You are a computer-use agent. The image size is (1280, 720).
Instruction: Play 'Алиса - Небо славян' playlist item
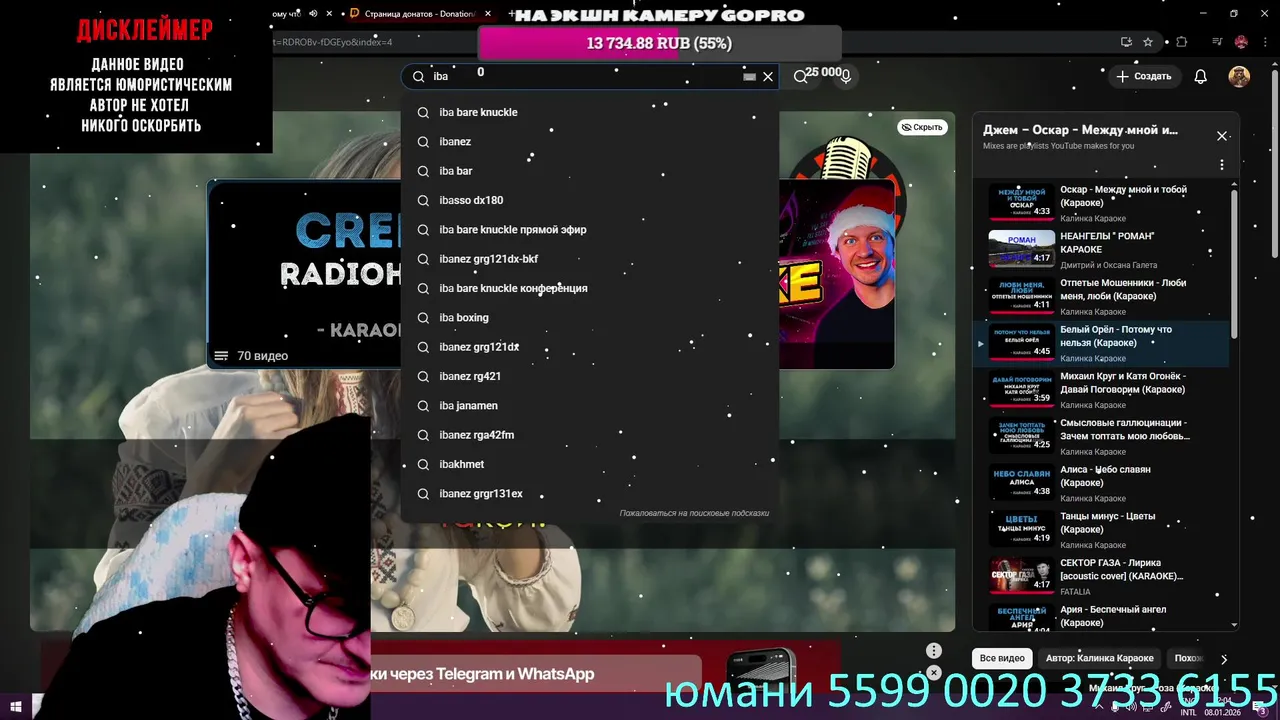[x=1101, y=483]
